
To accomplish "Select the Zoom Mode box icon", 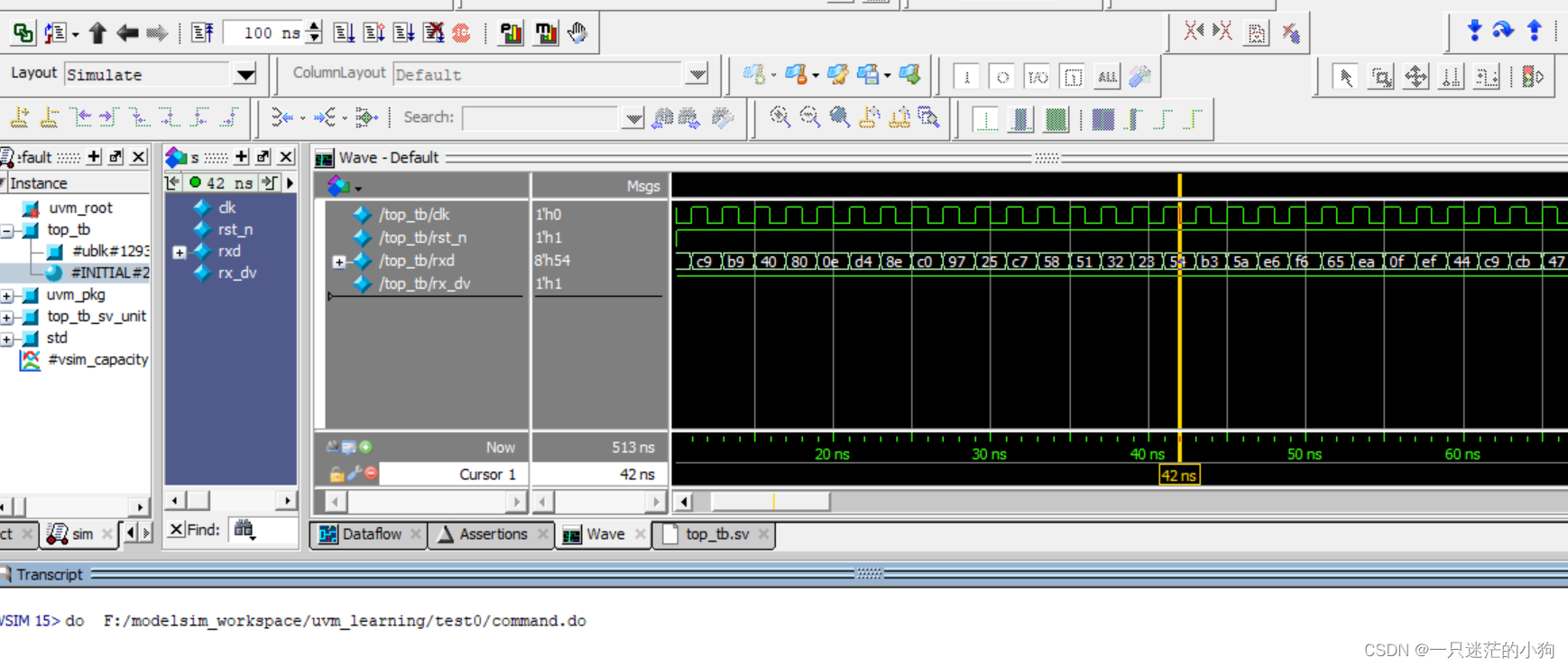I will pyautogui.click(x=1380, y=77).
